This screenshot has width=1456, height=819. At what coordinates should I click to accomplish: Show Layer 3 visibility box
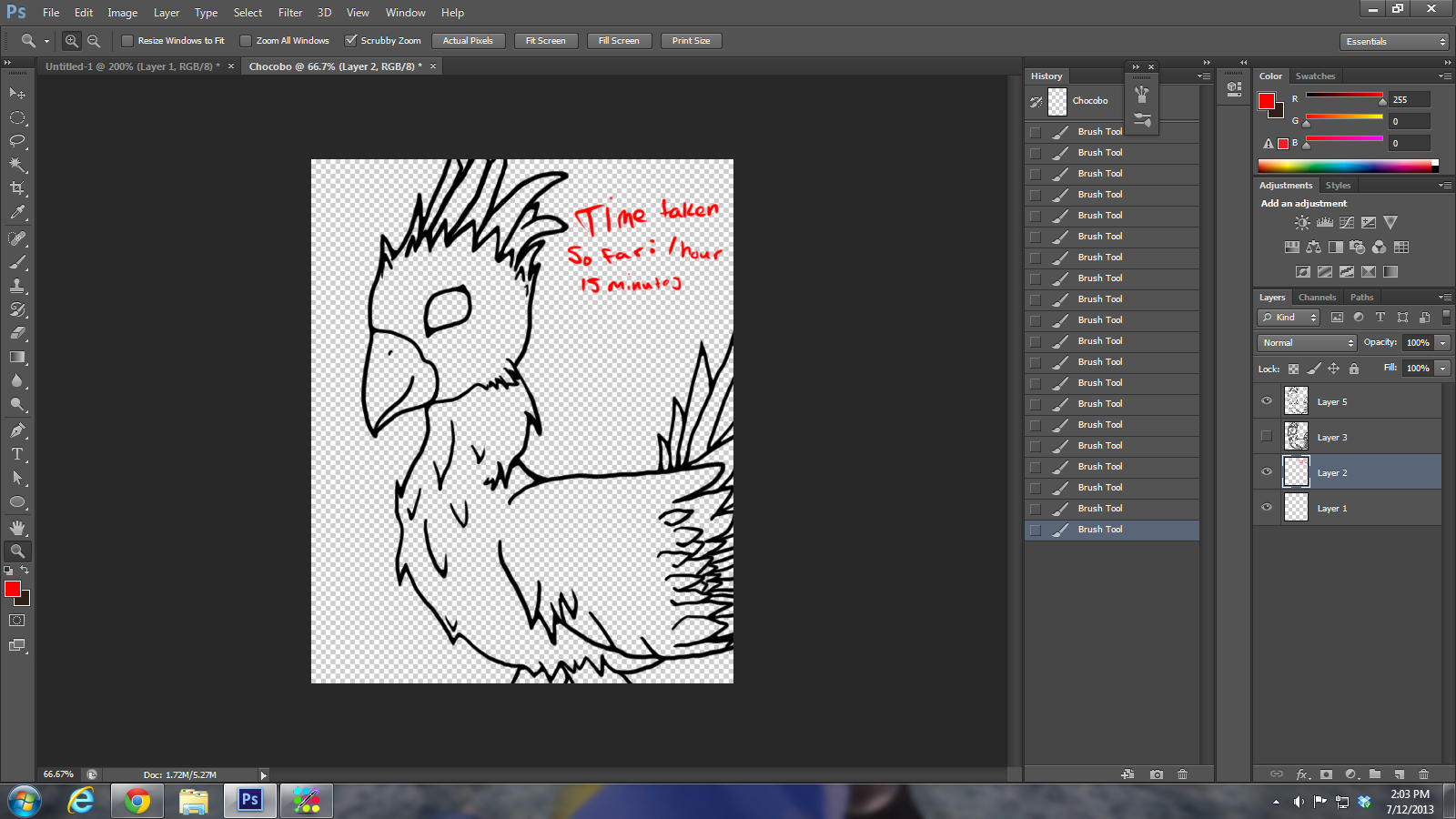click(x=1267, y=436)
